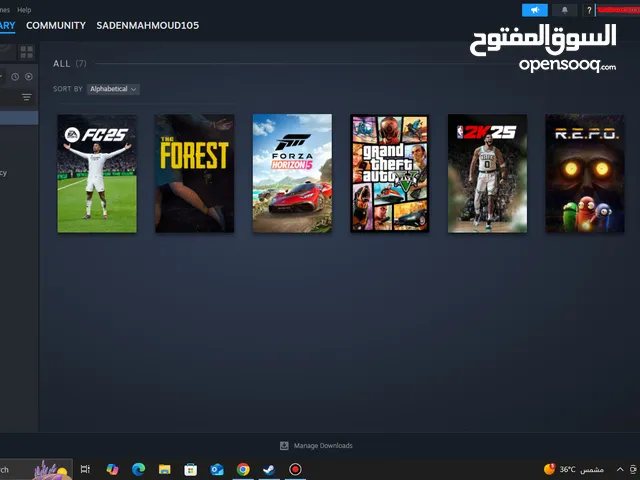Open Task View on the taskbar
Viewport: 640px width, 480px height.
pos(85,469)
